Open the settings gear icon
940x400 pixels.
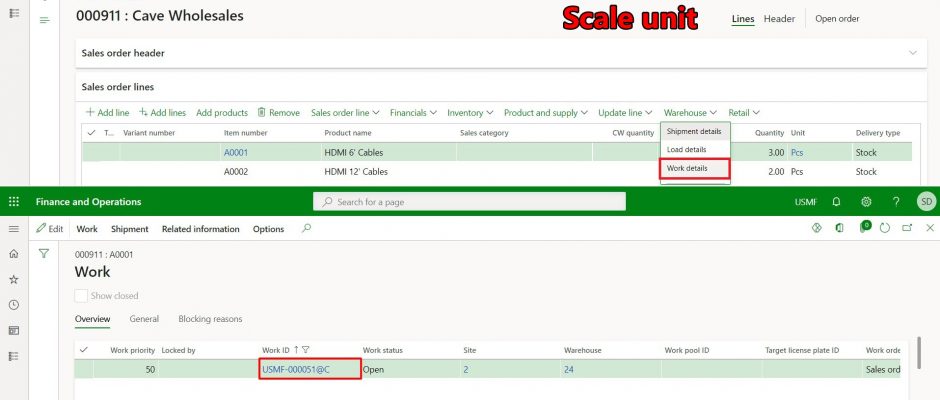click(x=866, y=202)
